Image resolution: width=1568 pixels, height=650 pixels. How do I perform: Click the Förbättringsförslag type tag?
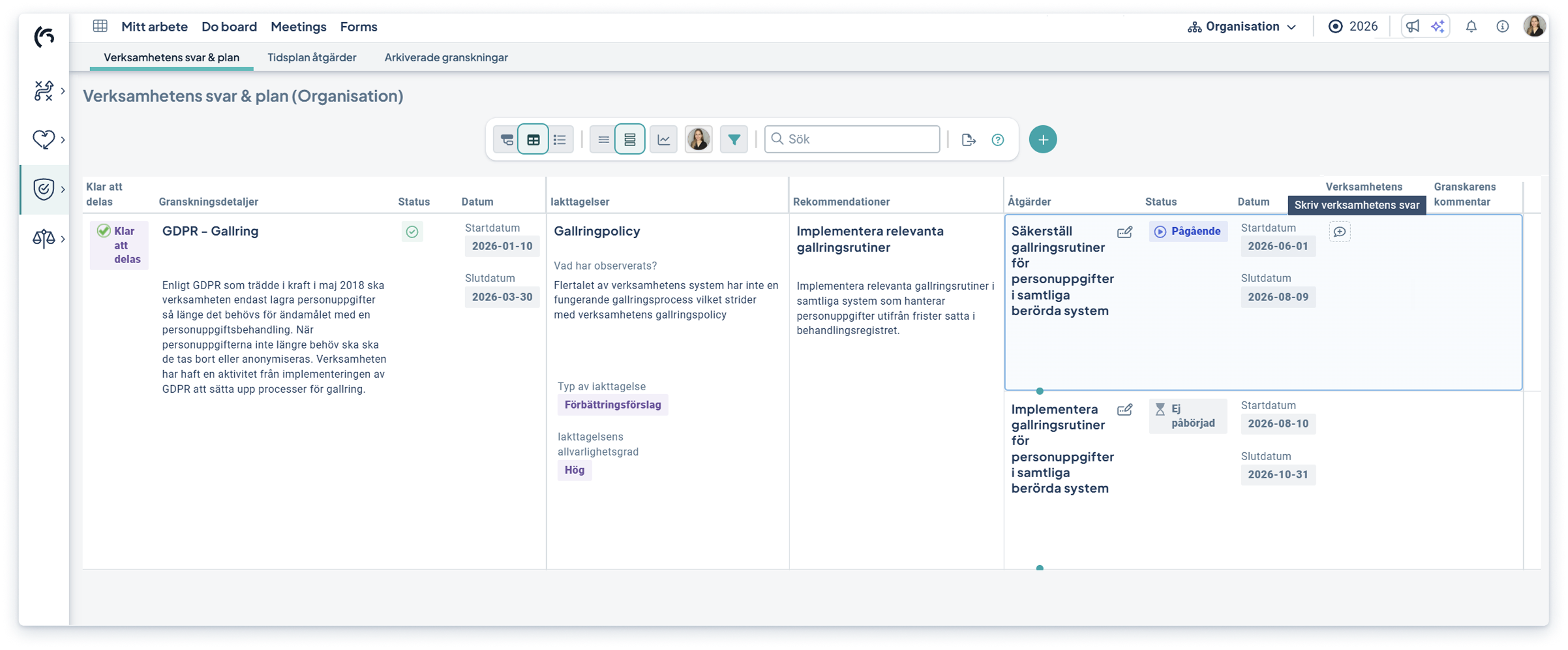click(613, 405)
